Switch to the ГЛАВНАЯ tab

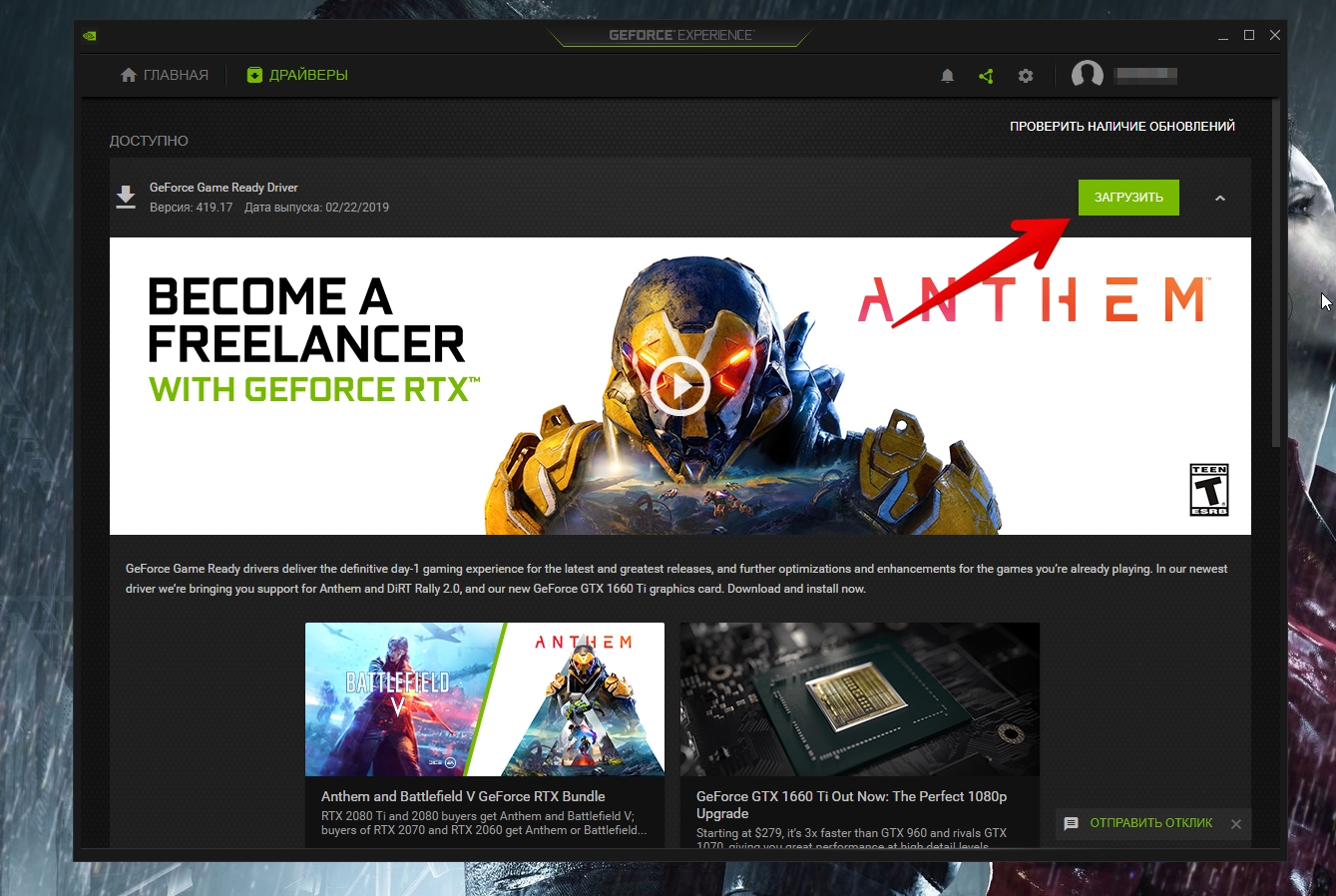(165, 75)
